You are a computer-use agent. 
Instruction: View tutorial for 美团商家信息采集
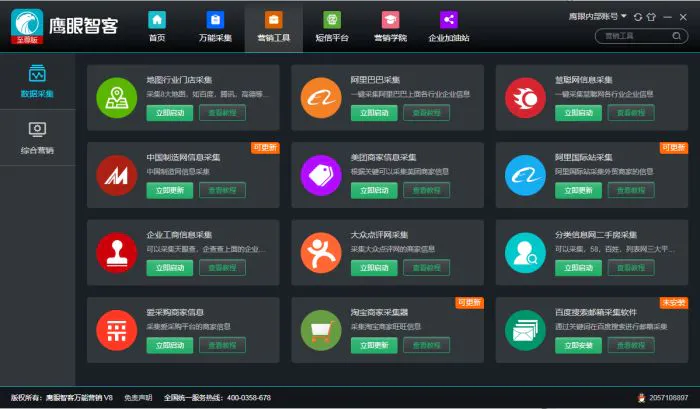426,190
